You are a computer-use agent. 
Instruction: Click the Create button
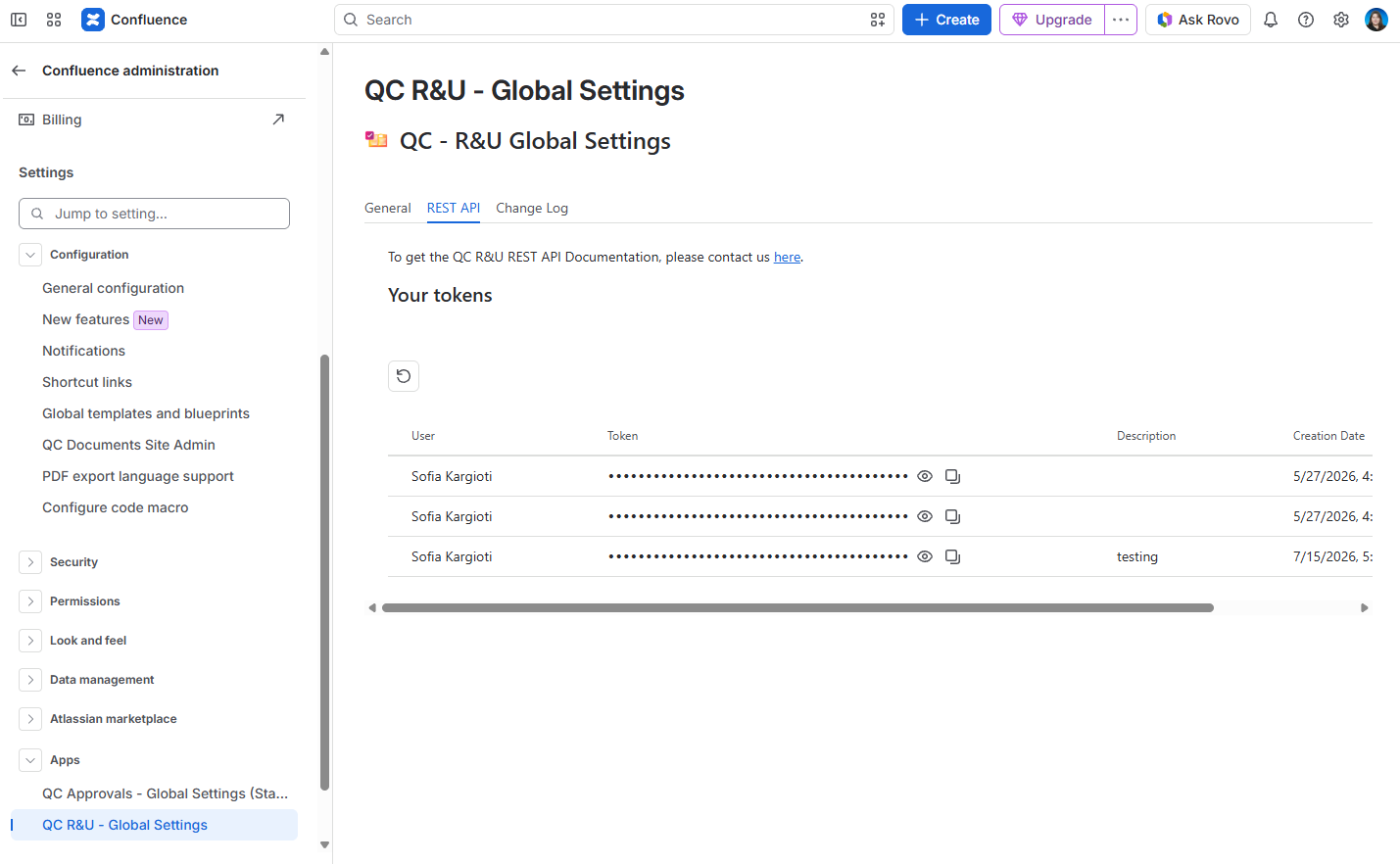[x=946, y=20]
